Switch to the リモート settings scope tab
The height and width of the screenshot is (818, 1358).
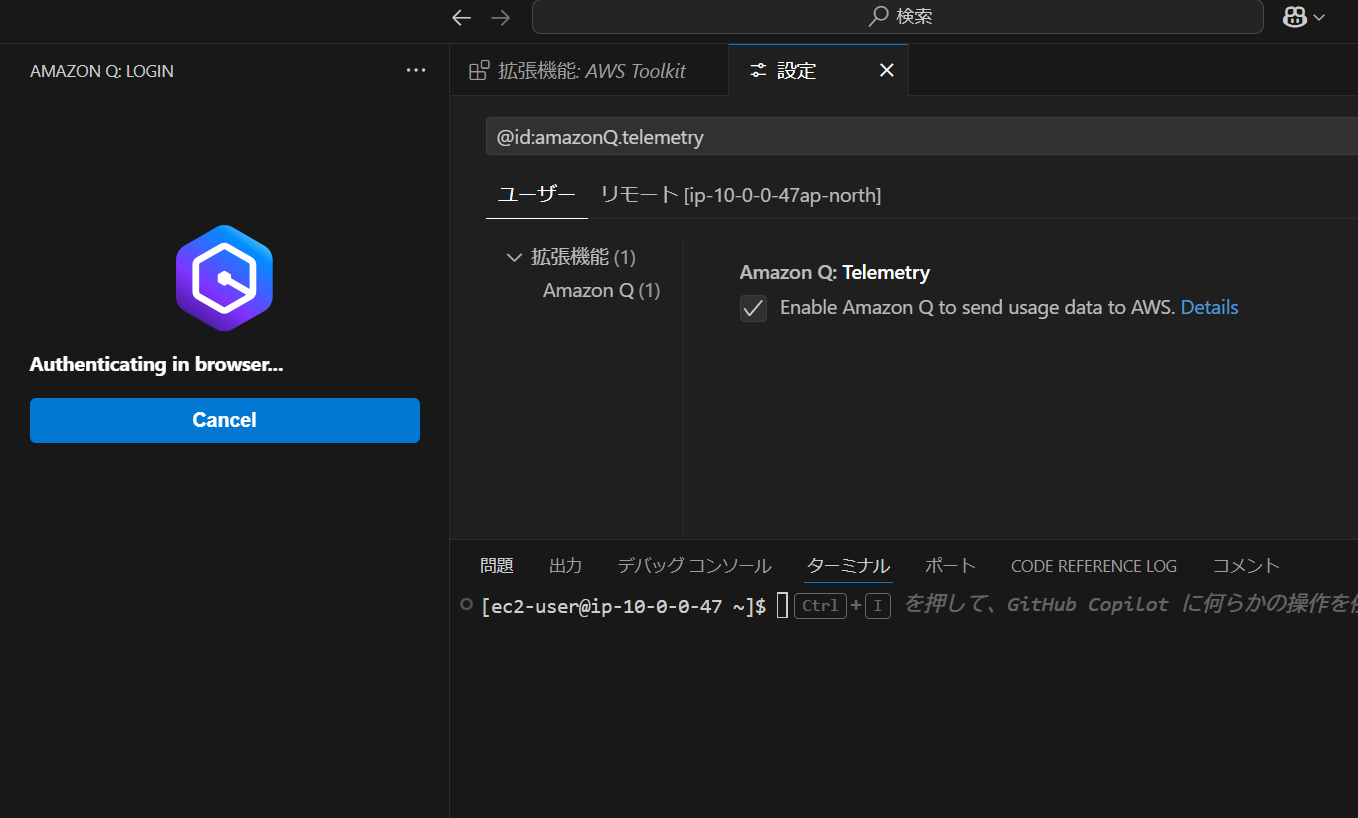click(x=740, y=195)
